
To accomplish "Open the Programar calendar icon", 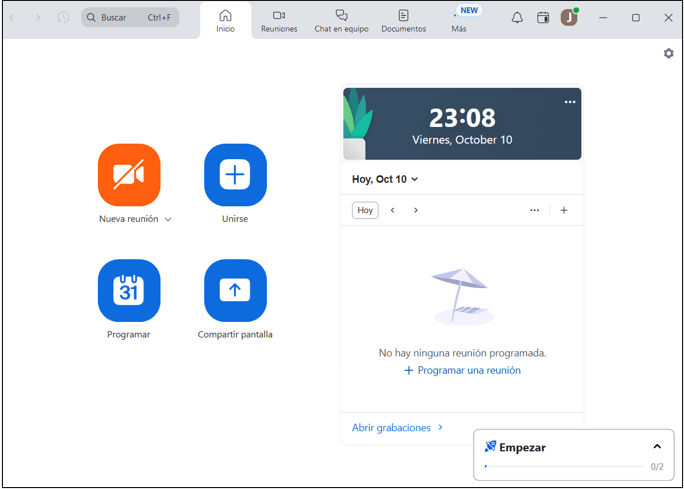I will 129,291.
